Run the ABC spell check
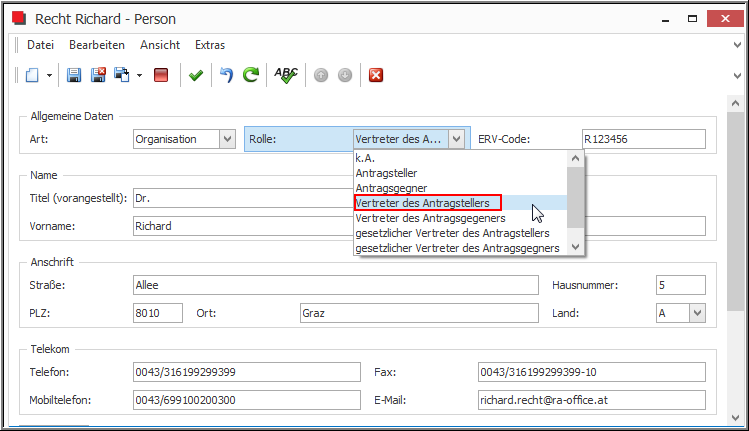Viewport: 749px width, 431px height. click(287, 75)
